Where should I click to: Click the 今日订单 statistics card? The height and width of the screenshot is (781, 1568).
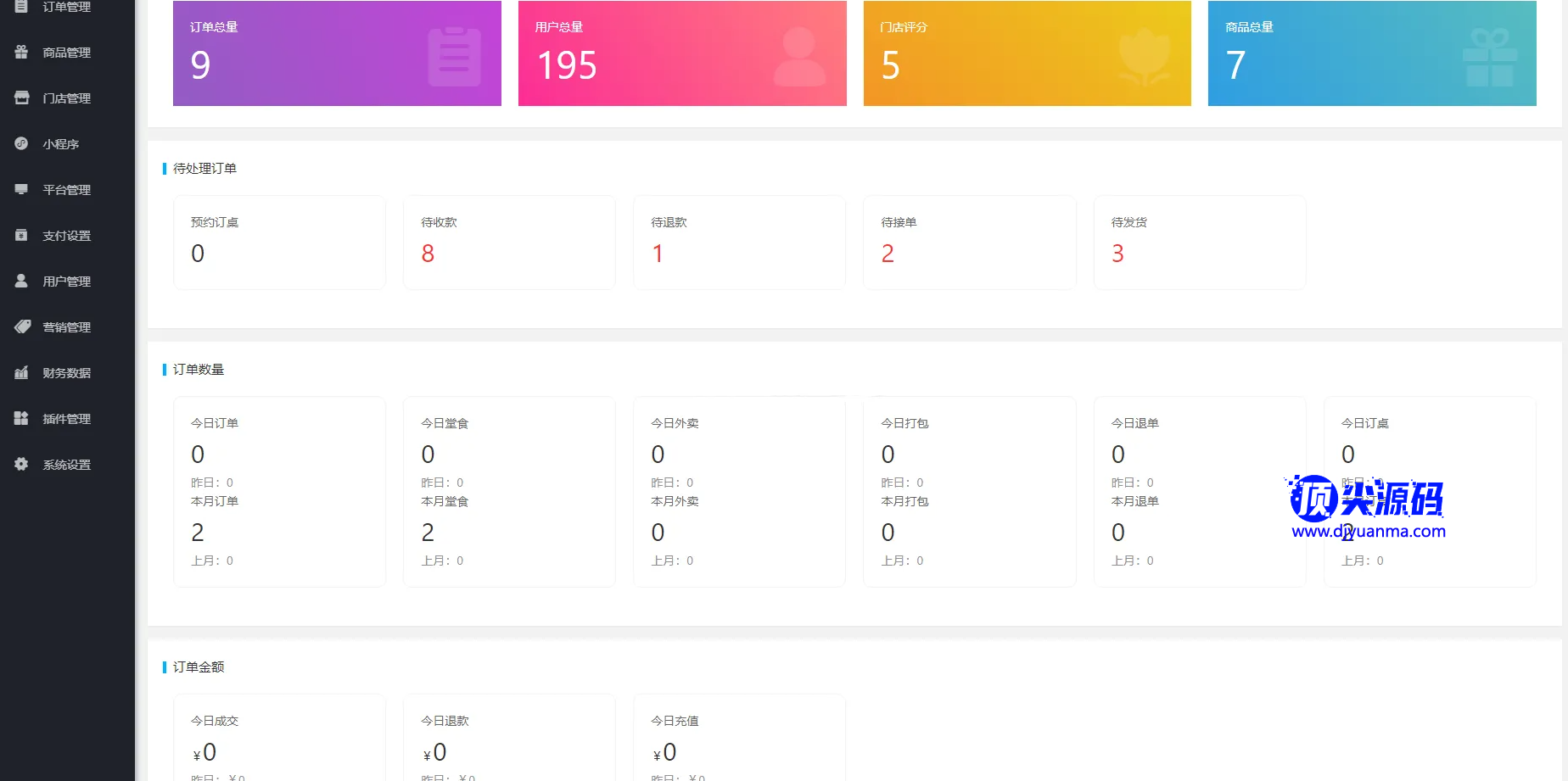[x=279, y=491]
